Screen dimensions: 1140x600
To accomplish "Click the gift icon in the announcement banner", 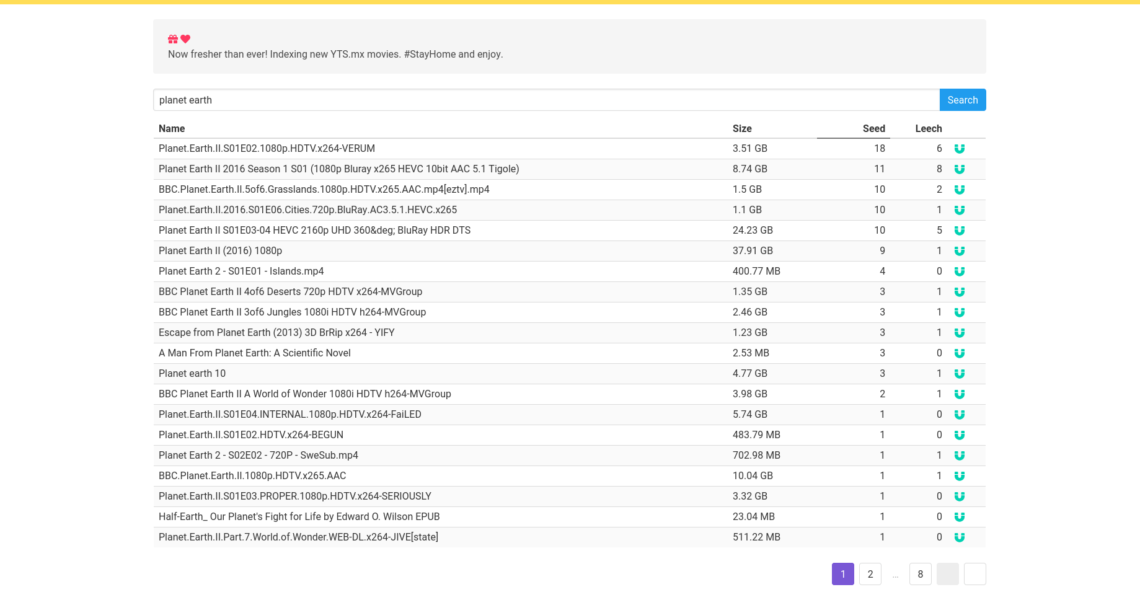I will 173,39.
